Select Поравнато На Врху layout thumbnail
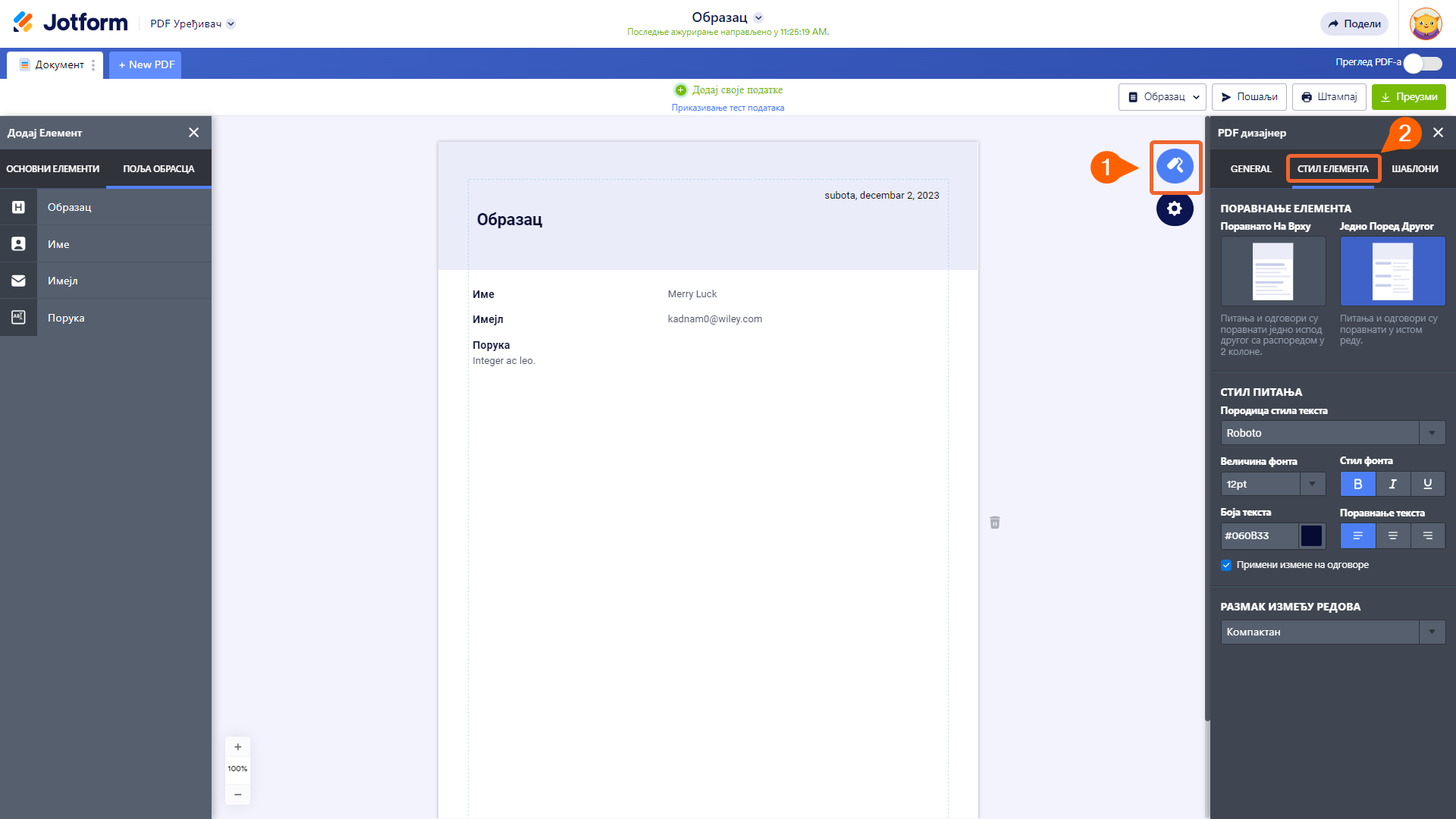1456x819 pixels. point(1272,271)
